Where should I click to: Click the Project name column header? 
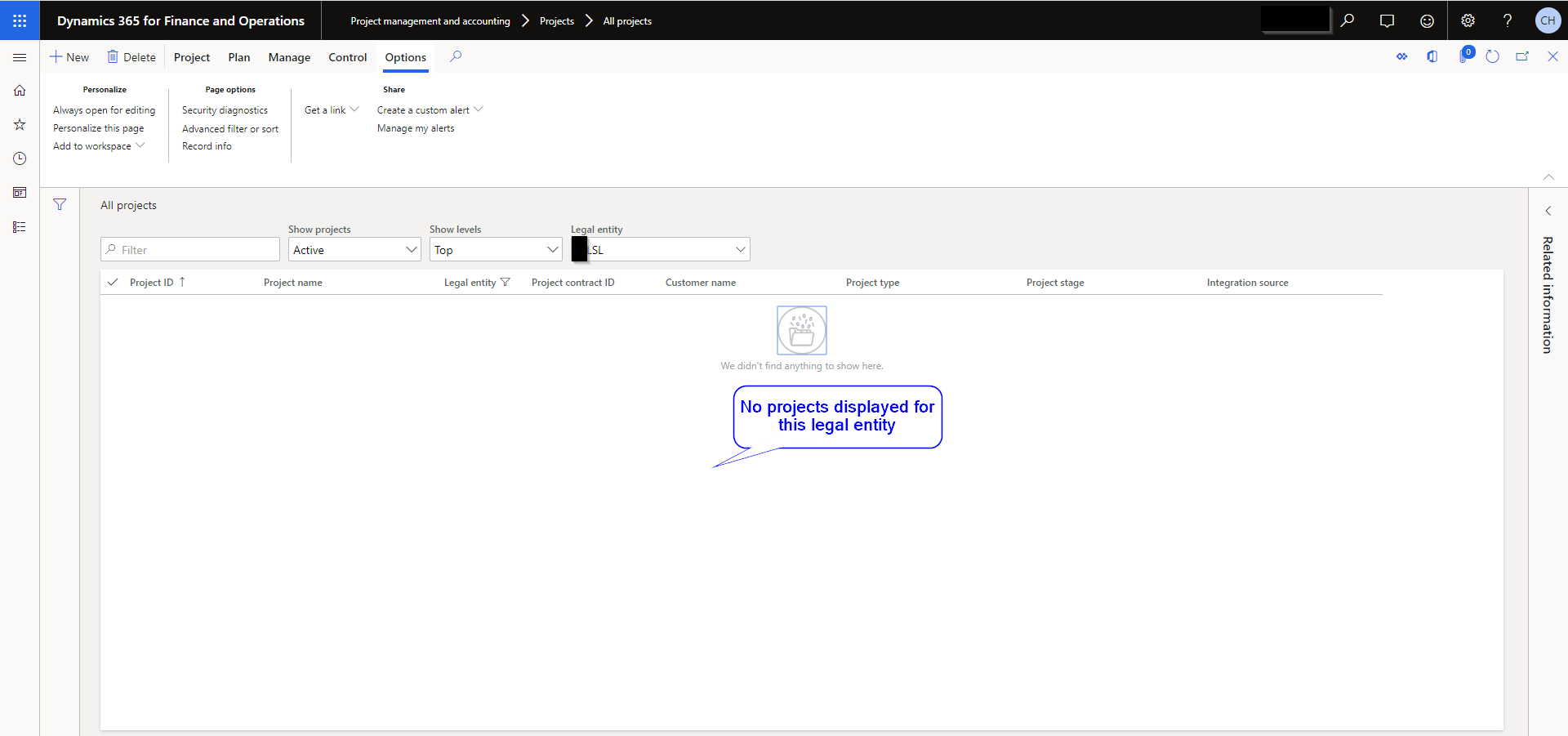pos(292,283)
